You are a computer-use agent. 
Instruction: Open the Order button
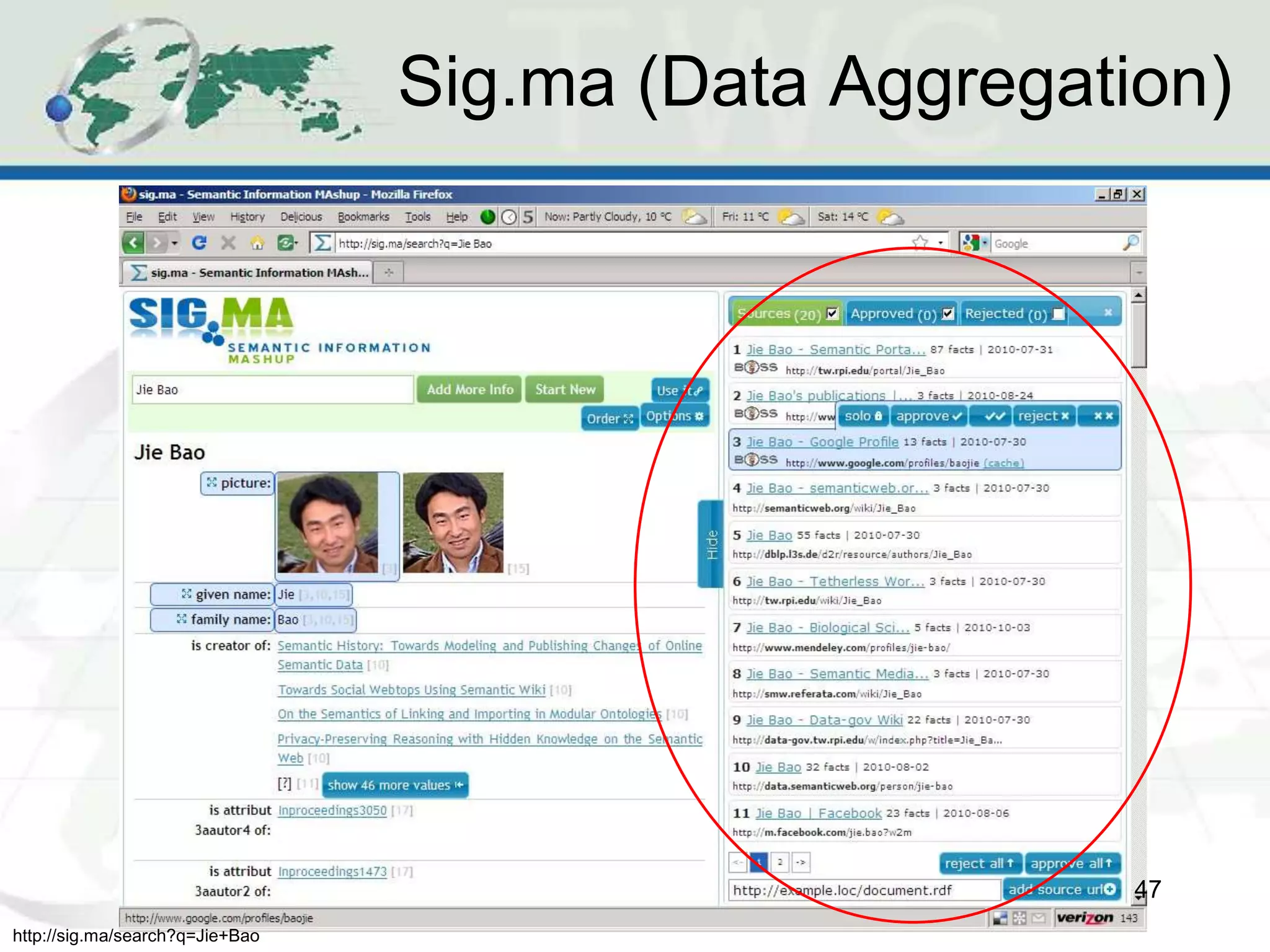pyautogui.click(x=610, y=418)
